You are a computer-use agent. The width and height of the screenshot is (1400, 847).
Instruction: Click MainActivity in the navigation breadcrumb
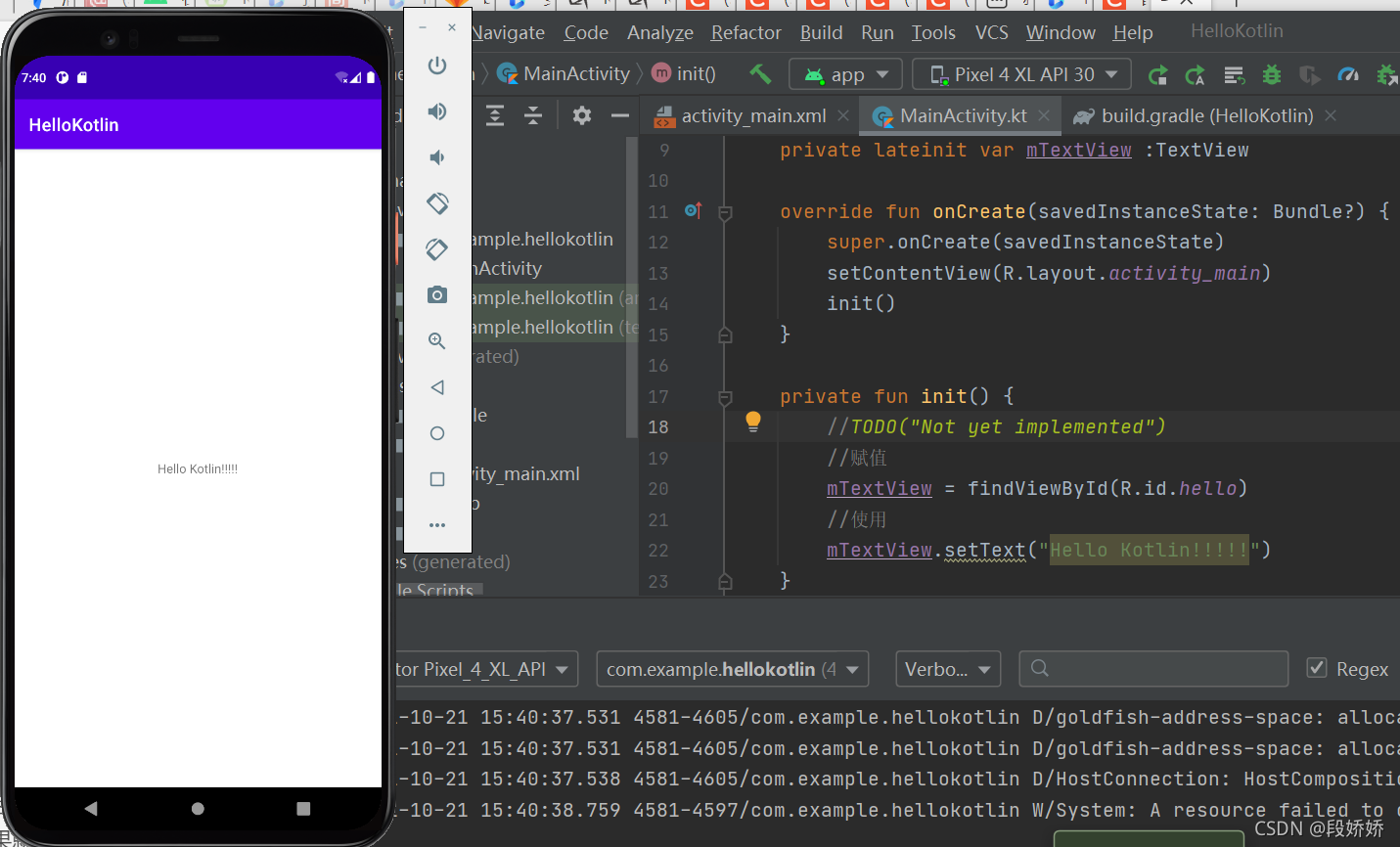565,73
